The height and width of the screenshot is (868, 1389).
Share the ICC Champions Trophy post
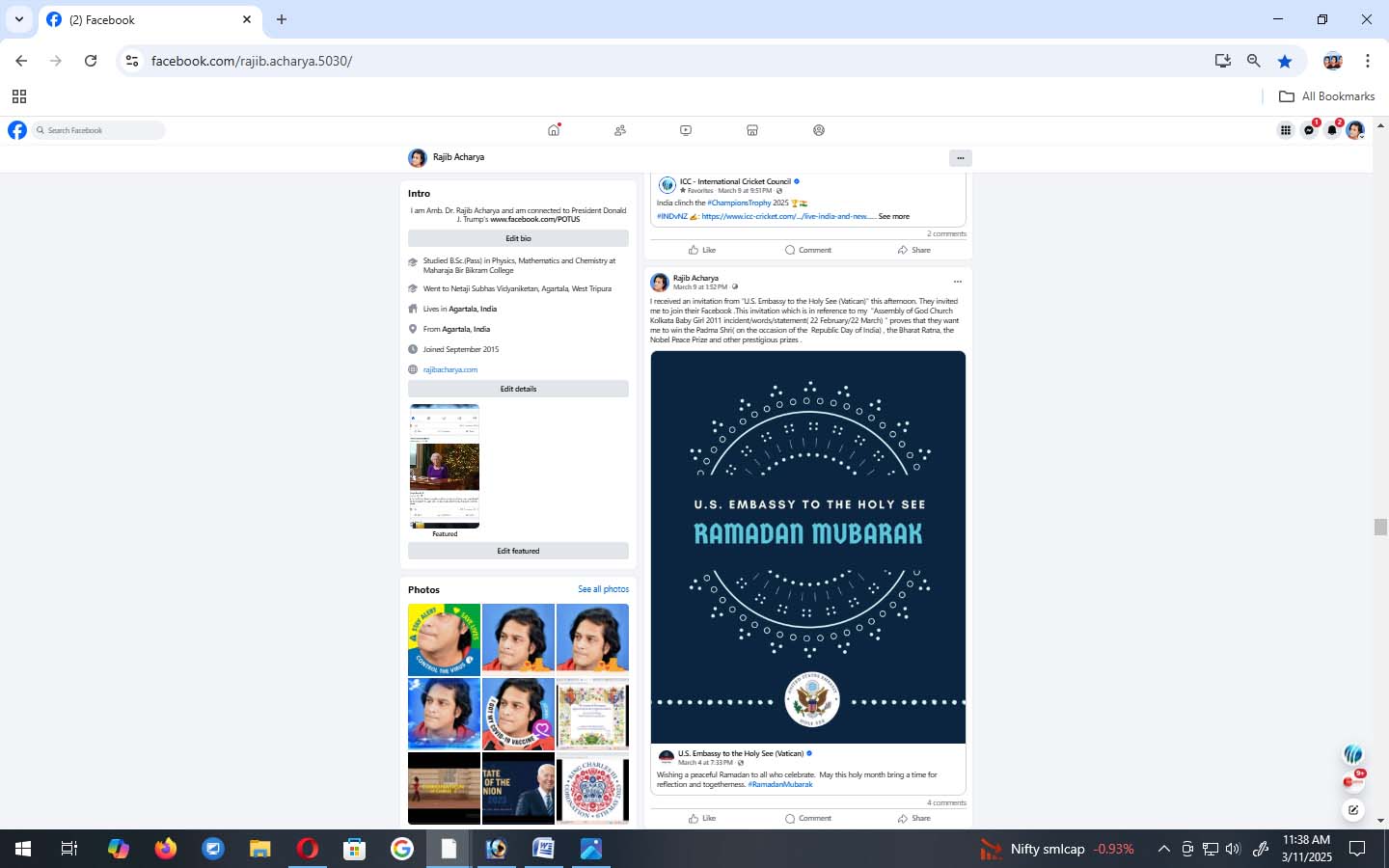coord(914,250)
